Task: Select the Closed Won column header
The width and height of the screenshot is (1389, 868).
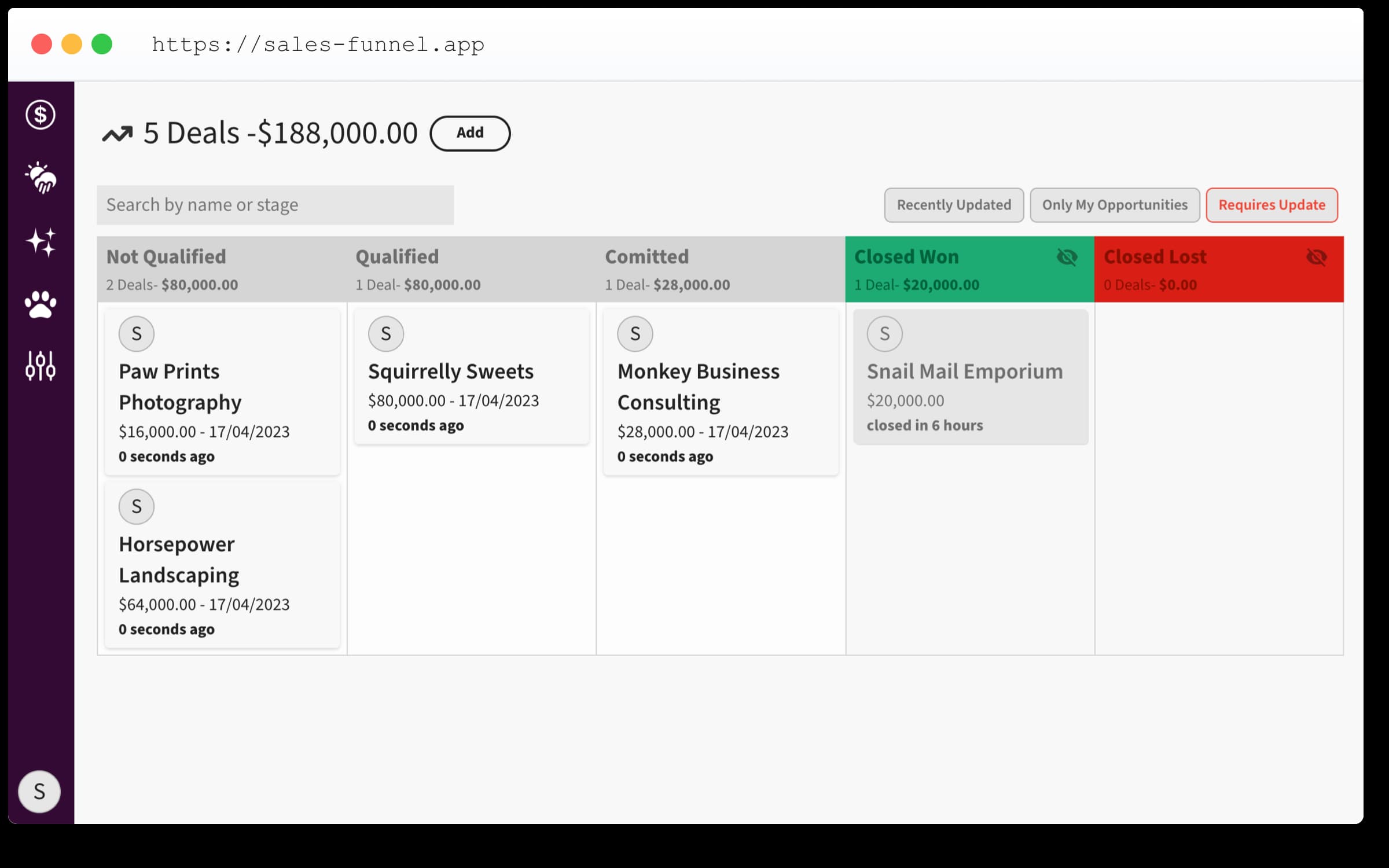Action: pos(970,269)
